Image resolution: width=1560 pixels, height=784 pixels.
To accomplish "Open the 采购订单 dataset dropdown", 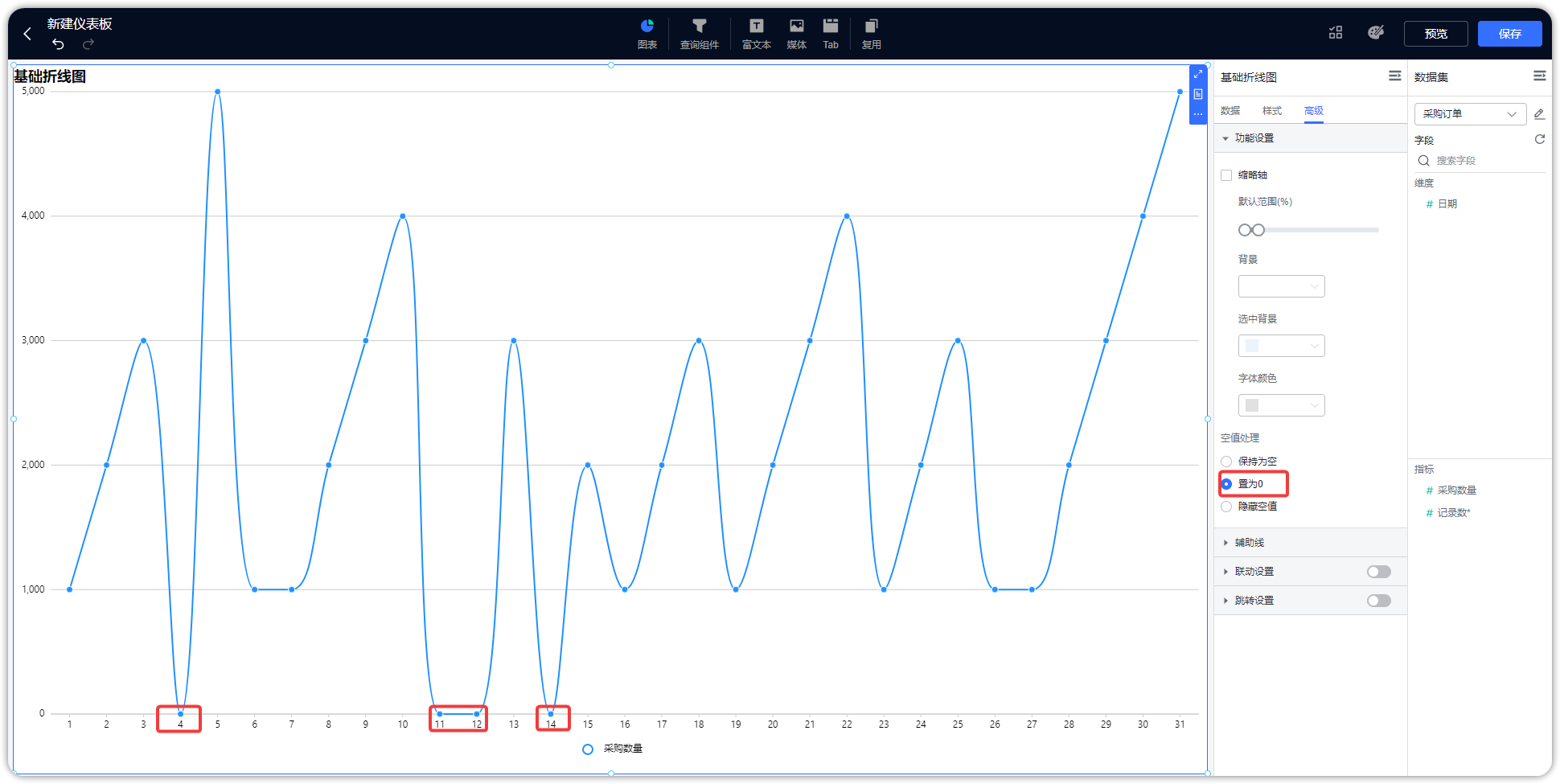I will coord(1470,113).
